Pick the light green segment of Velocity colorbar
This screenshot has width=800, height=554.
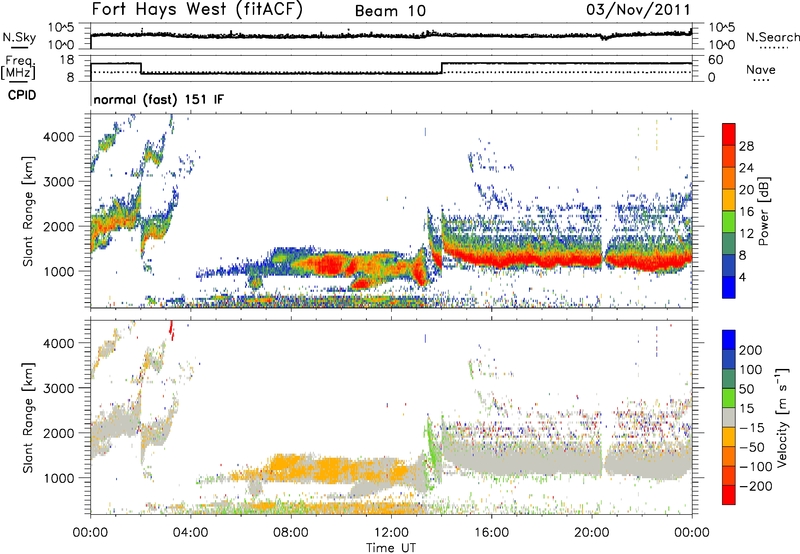[x=729, y=398]
